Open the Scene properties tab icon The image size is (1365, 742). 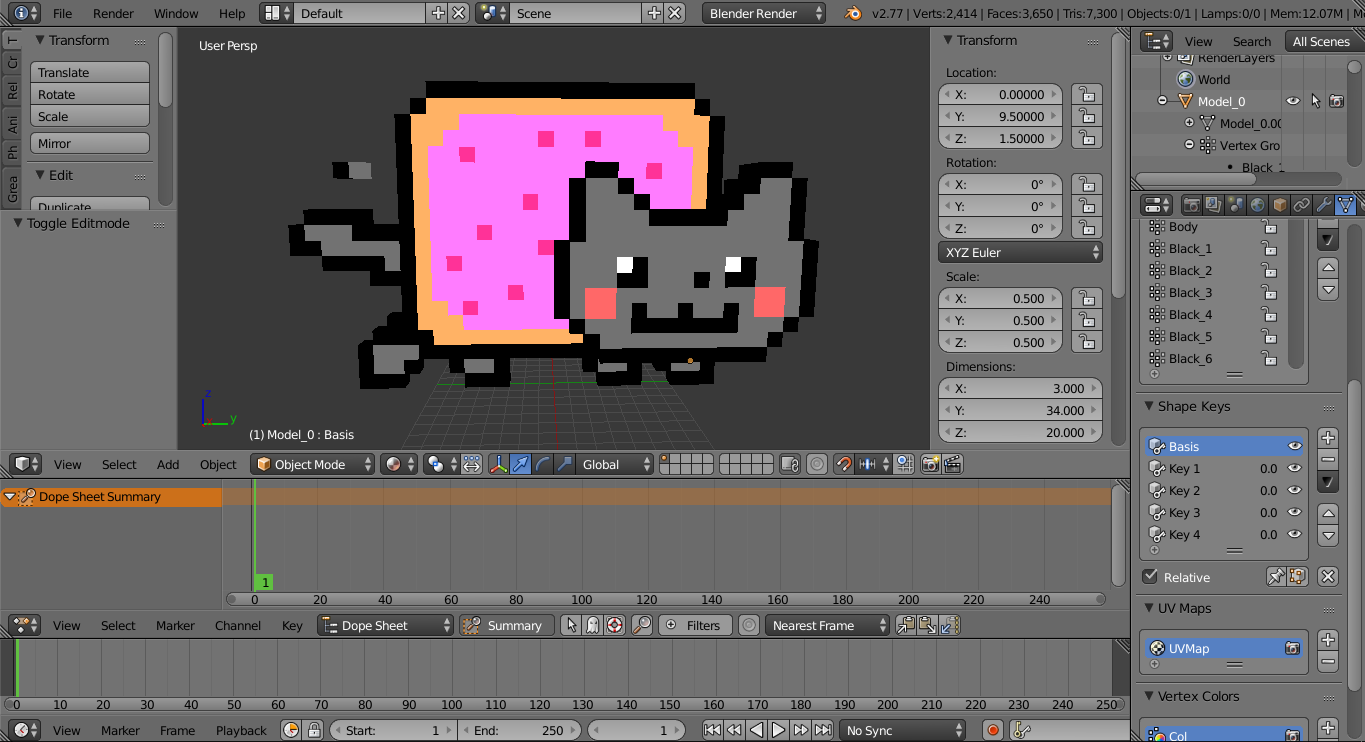tap(1236, 205)
